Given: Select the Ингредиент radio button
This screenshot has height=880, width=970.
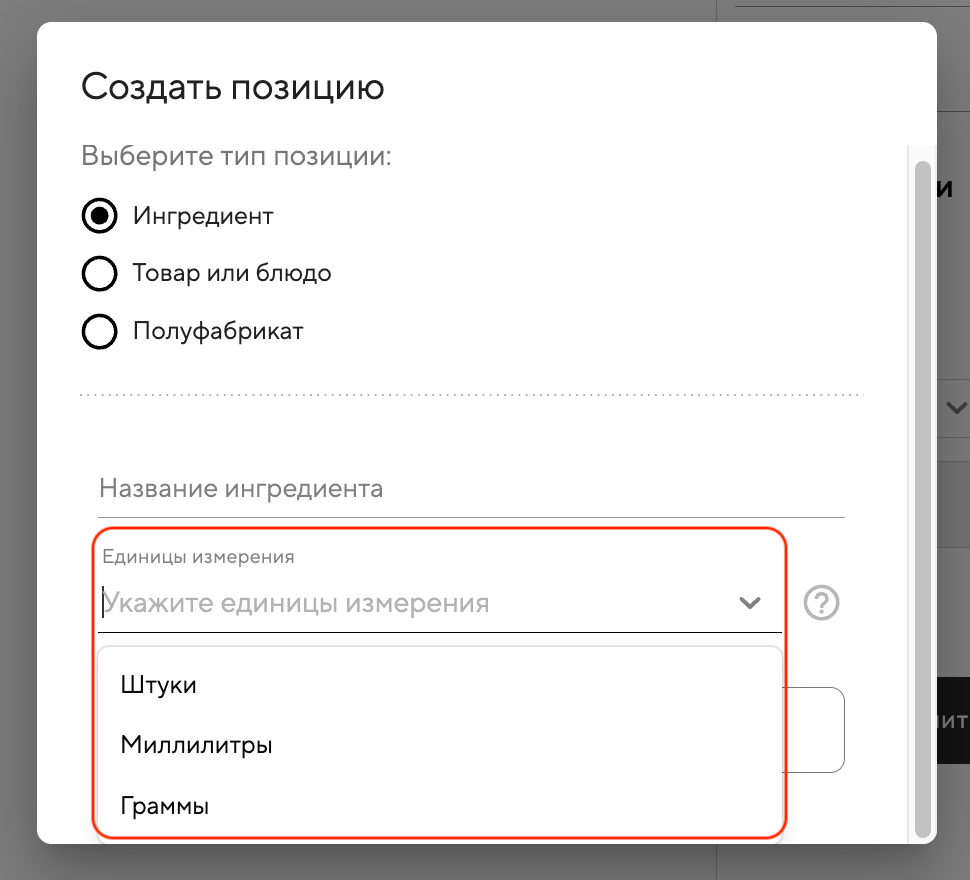Looking at the screenshot, I should click(x=99, y=216).
